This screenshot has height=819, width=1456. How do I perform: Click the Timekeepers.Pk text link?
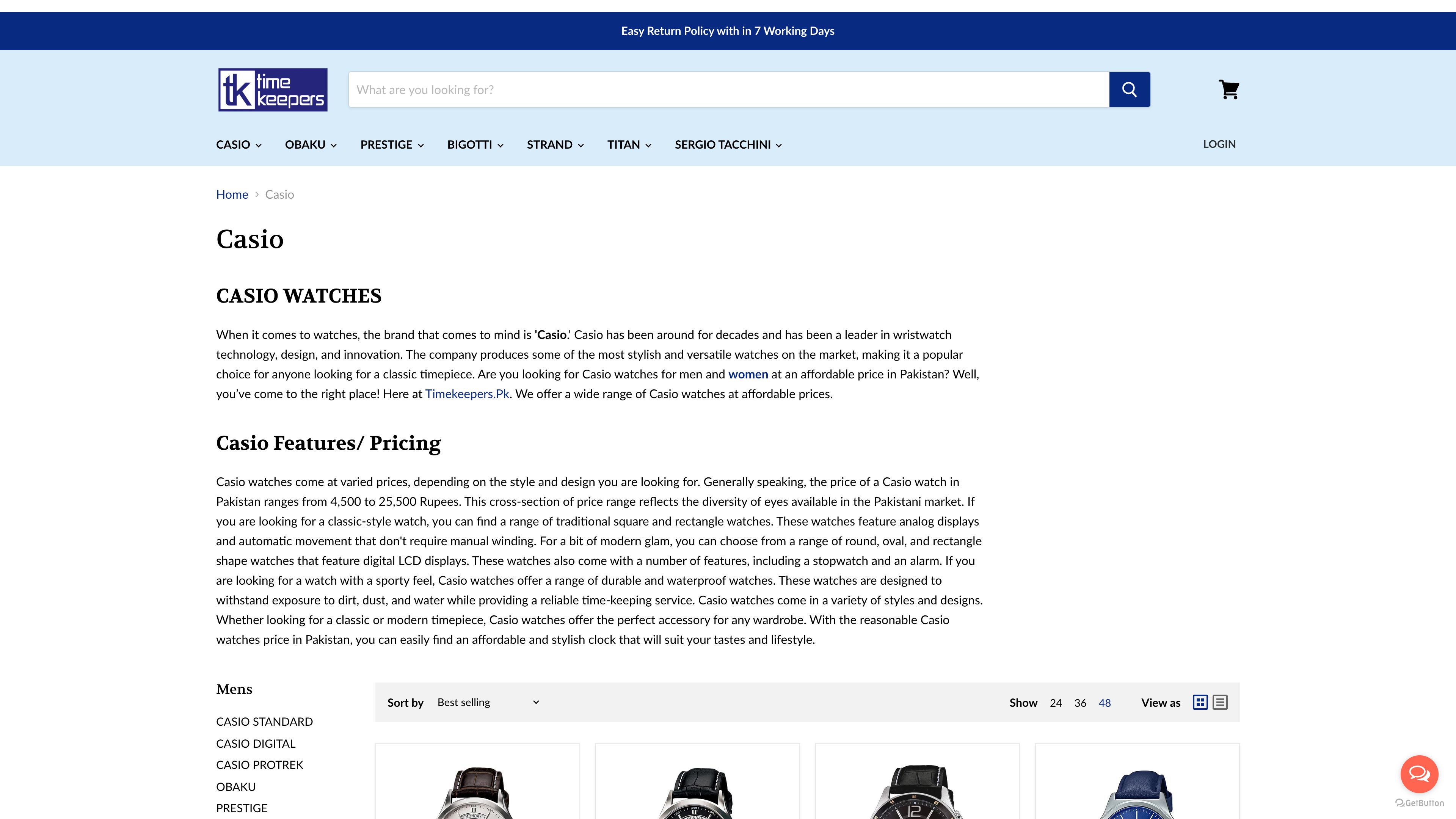coord(467,394)
